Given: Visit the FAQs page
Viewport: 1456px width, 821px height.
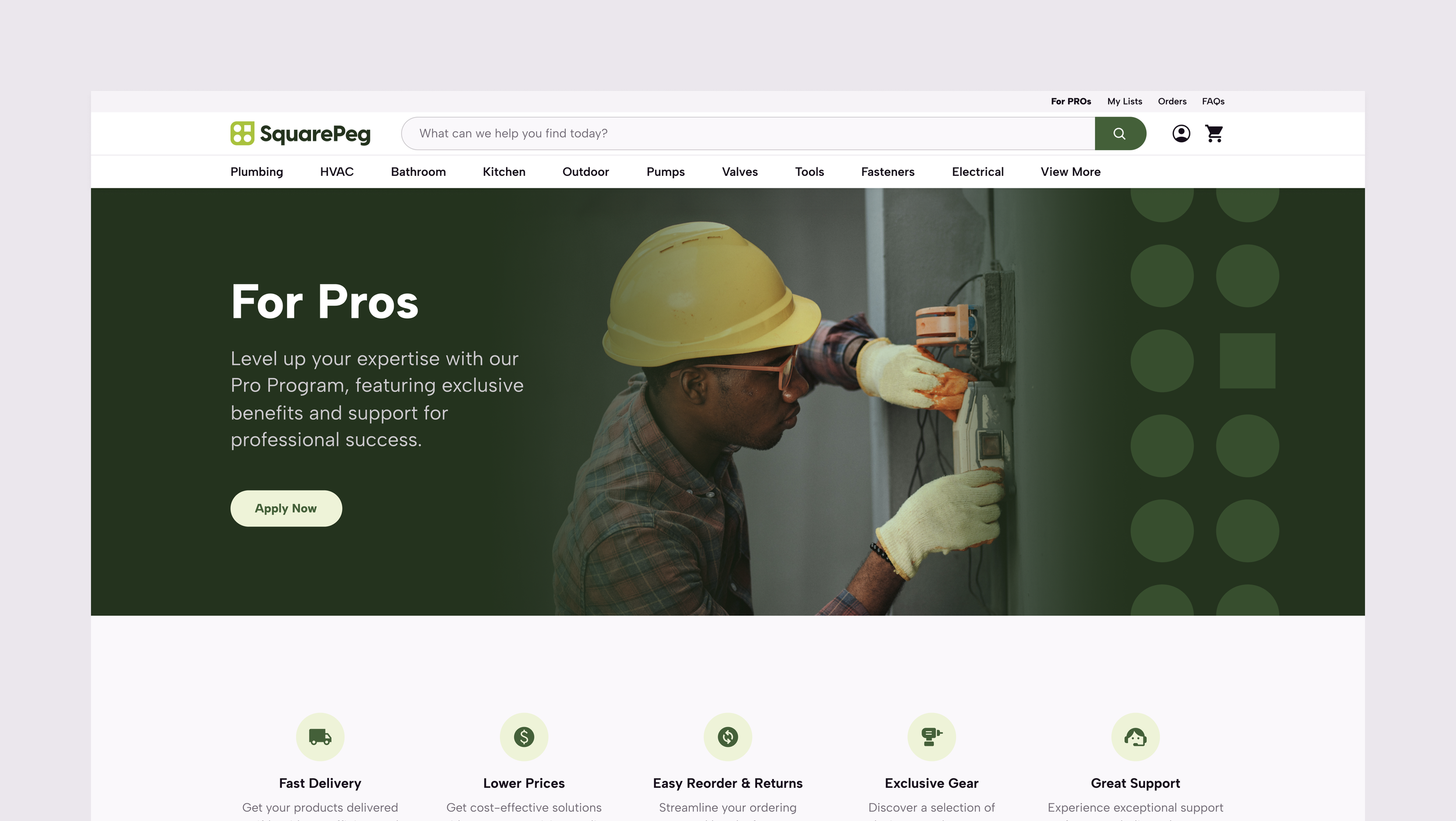Looking at the screenshot, I should click(x=1213, y=101).
